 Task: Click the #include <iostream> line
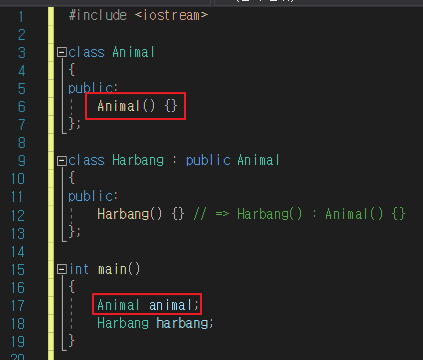138,15
